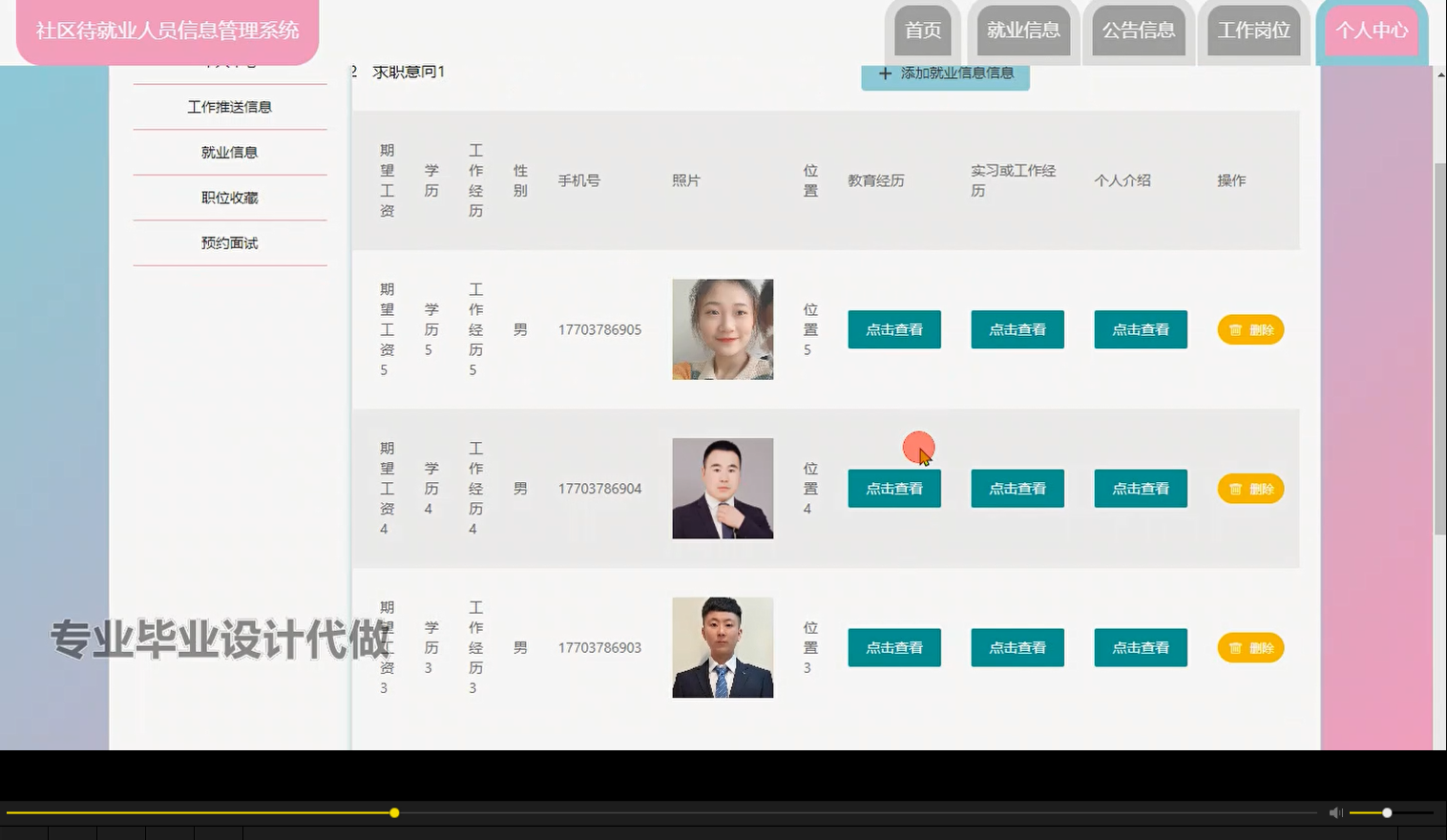Select 预约面试 in the sidebar
1447x840 pixels.
(x=229, y=242)
